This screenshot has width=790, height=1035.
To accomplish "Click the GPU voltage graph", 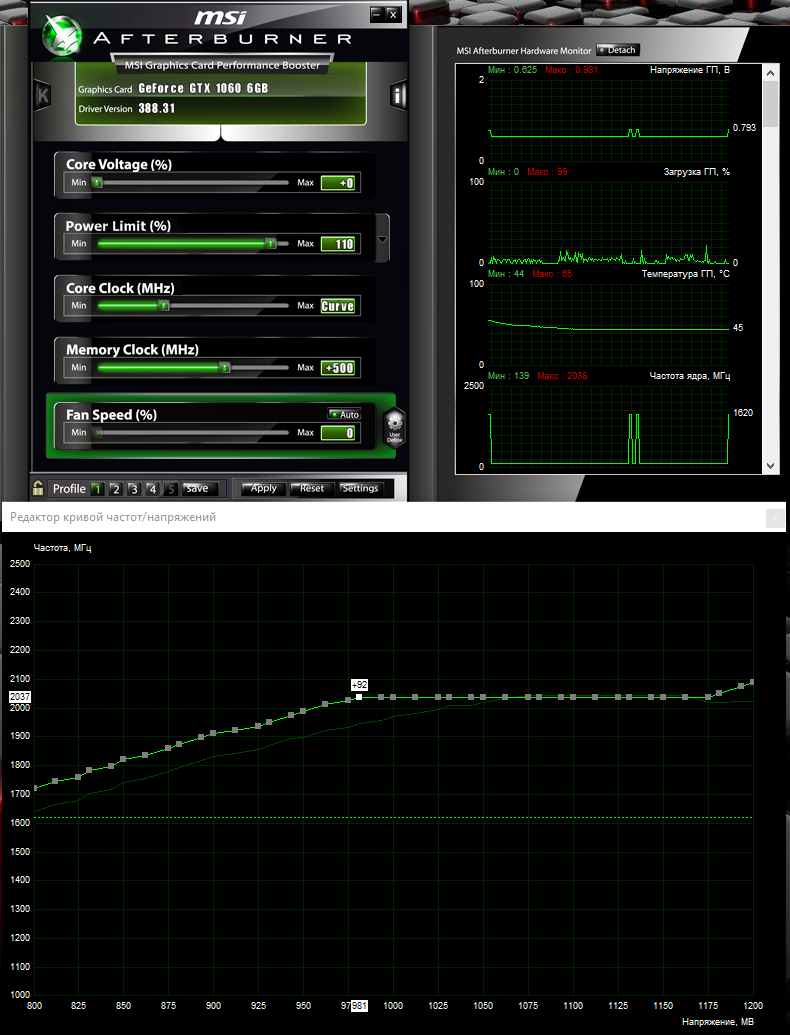I will click(x=609, y=121).
